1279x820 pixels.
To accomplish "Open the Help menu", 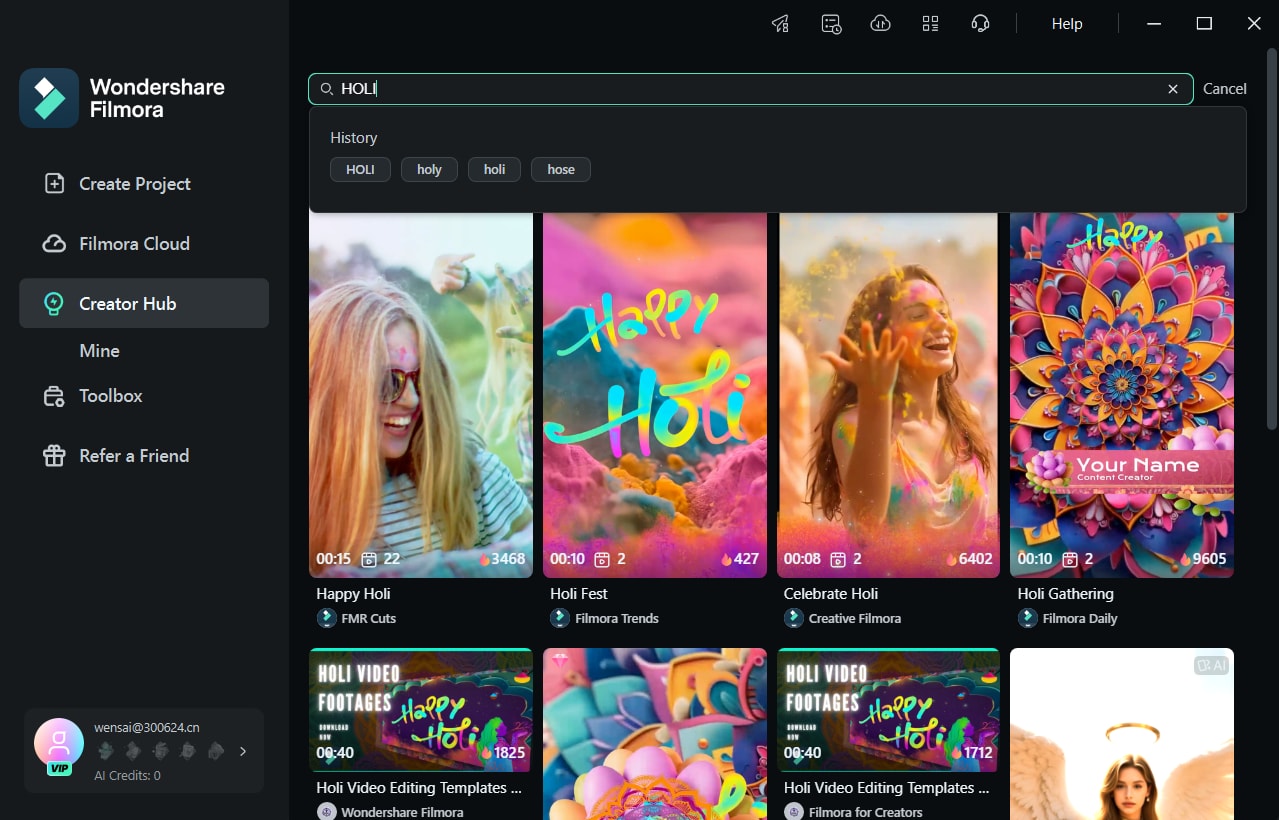I will tap(1066, 23).
